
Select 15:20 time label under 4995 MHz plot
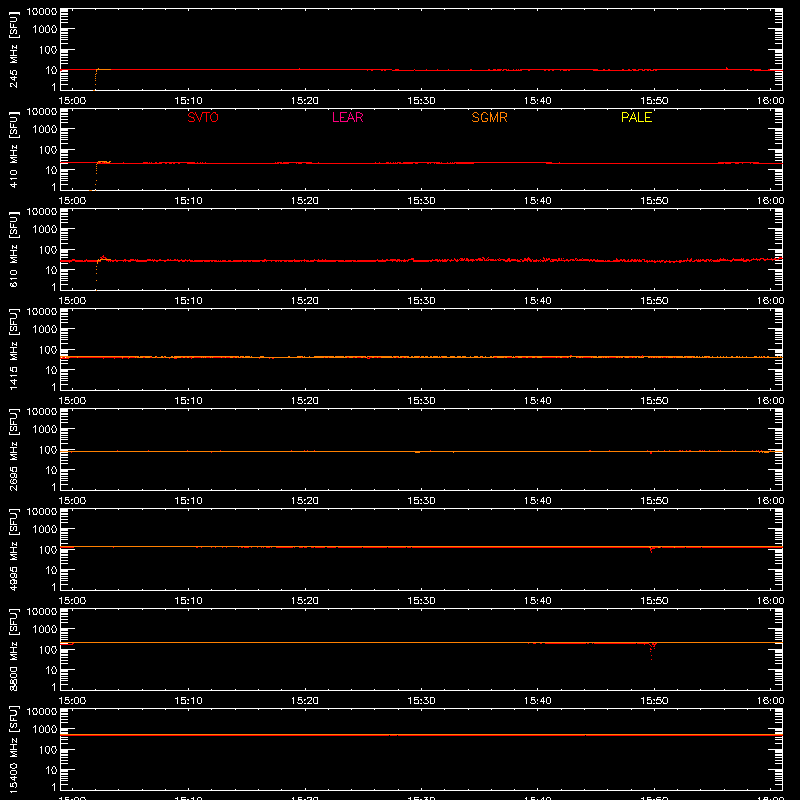[305, 601]
